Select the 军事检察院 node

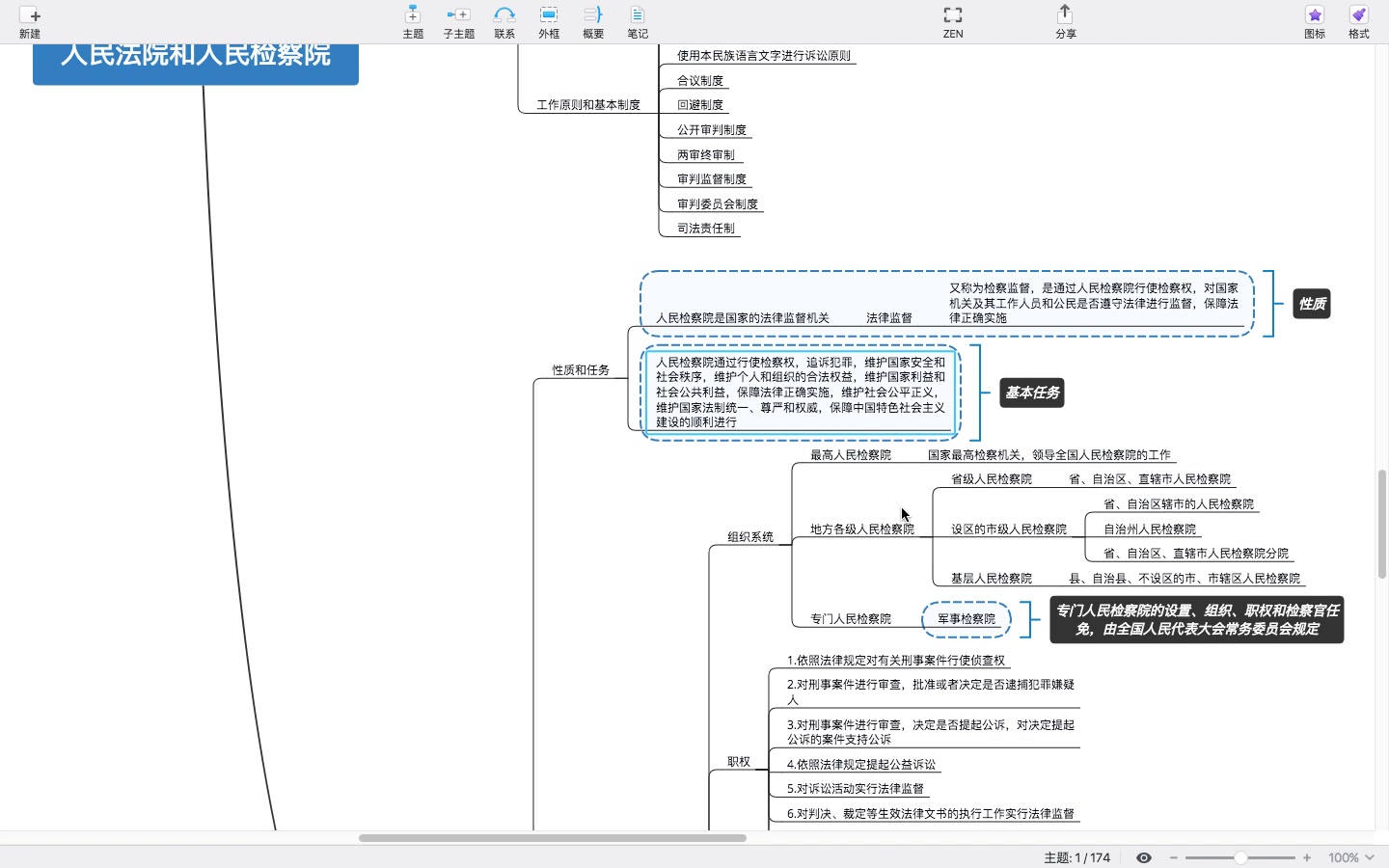point(967,619)
